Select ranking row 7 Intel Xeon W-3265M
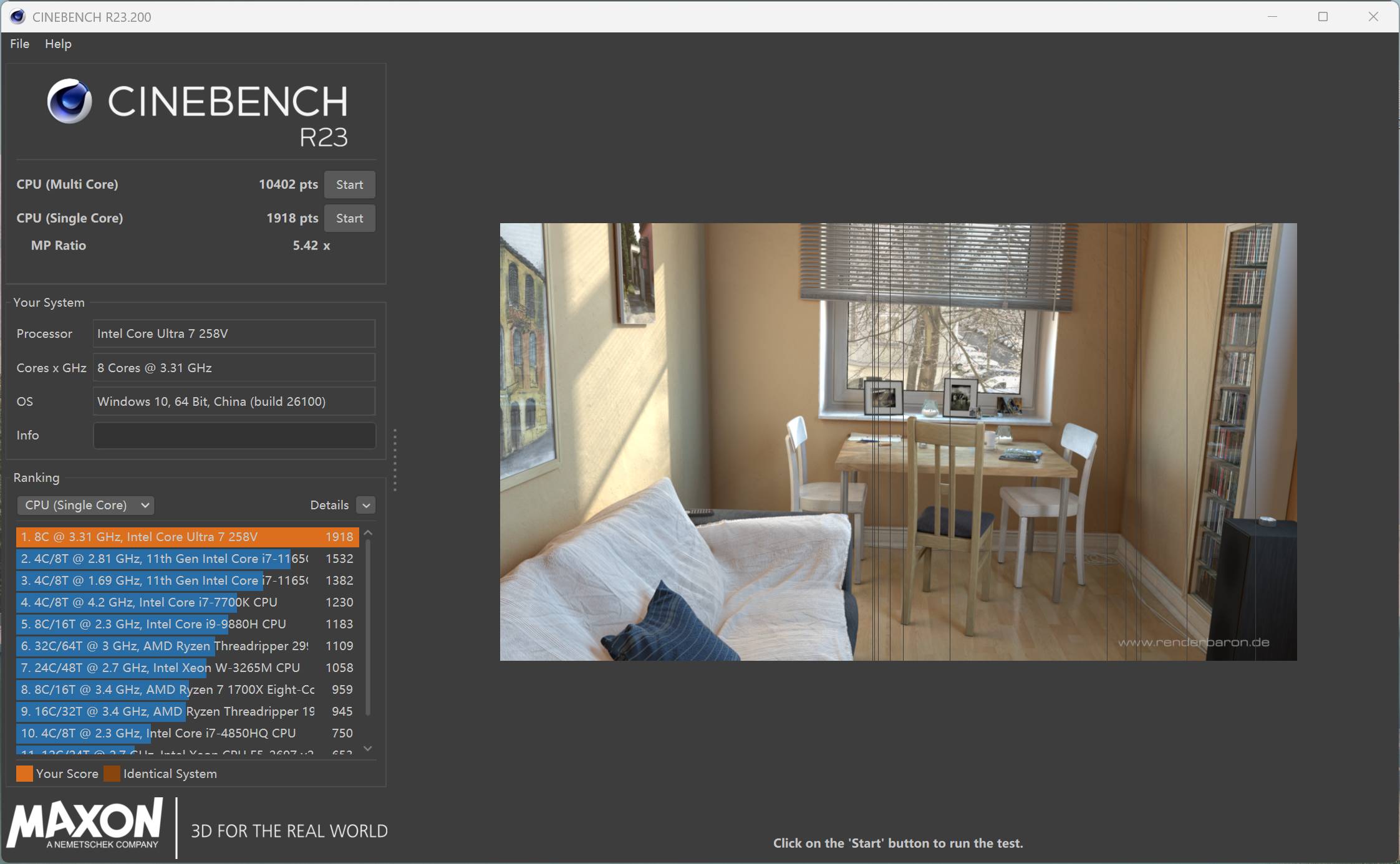 coord(187,668)
